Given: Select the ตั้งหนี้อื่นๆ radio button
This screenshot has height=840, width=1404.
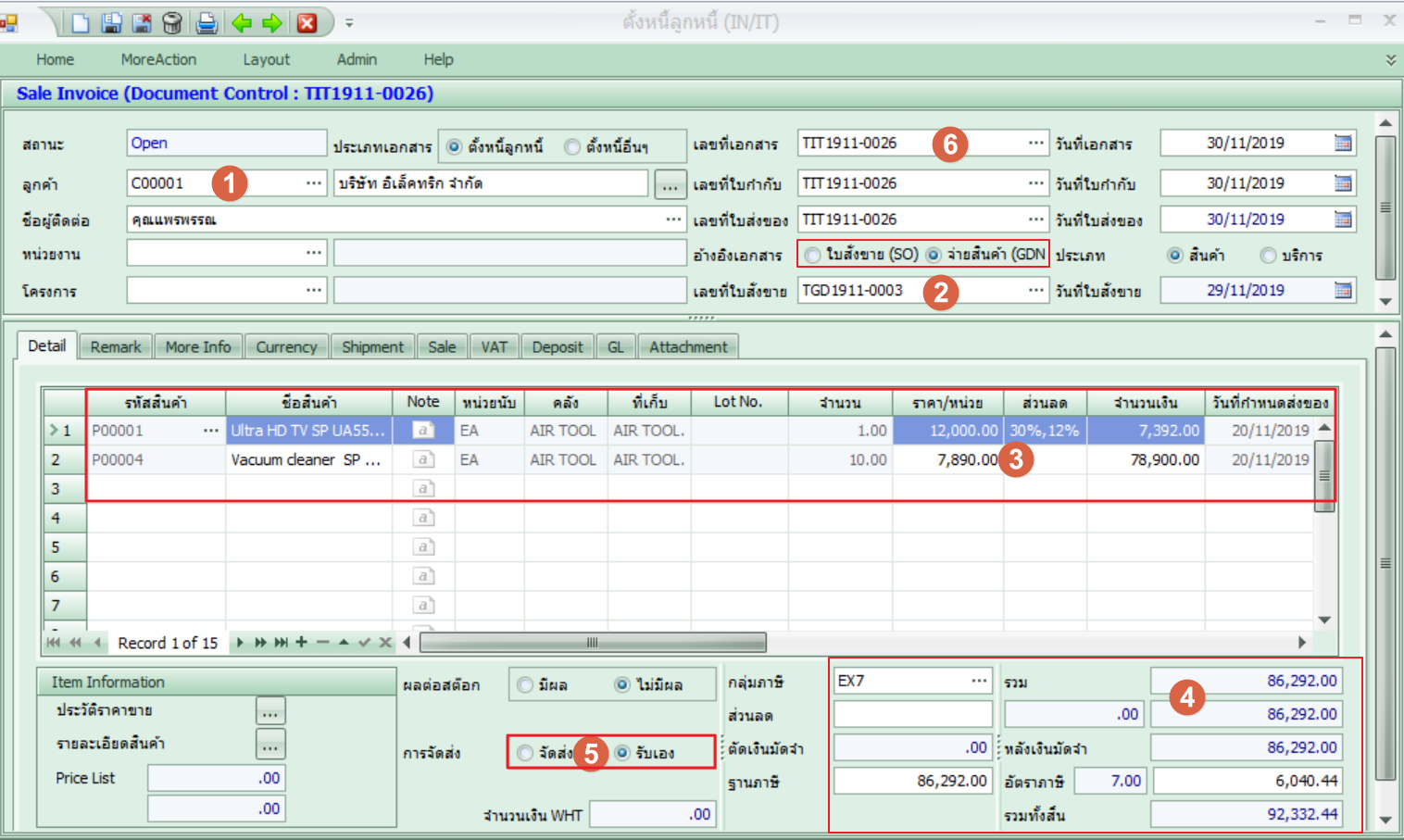Looking at the screenshot, I should coord(573,147).
